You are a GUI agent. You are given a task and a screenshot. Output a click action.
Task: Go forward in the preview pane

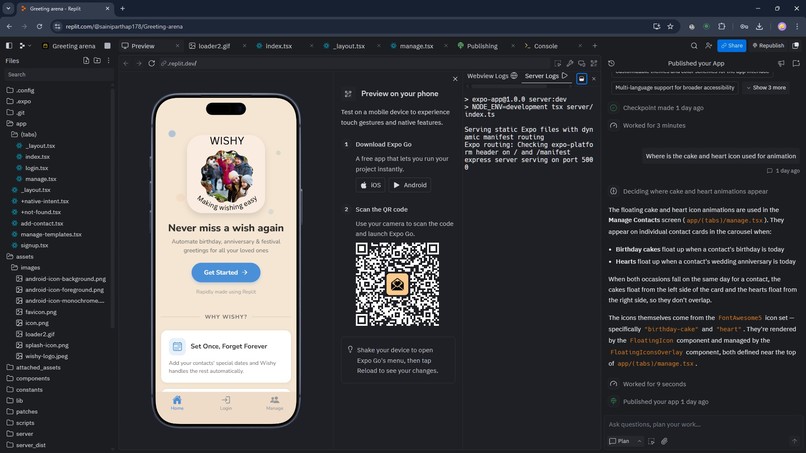pyautogui.click(x=139, y=63)
